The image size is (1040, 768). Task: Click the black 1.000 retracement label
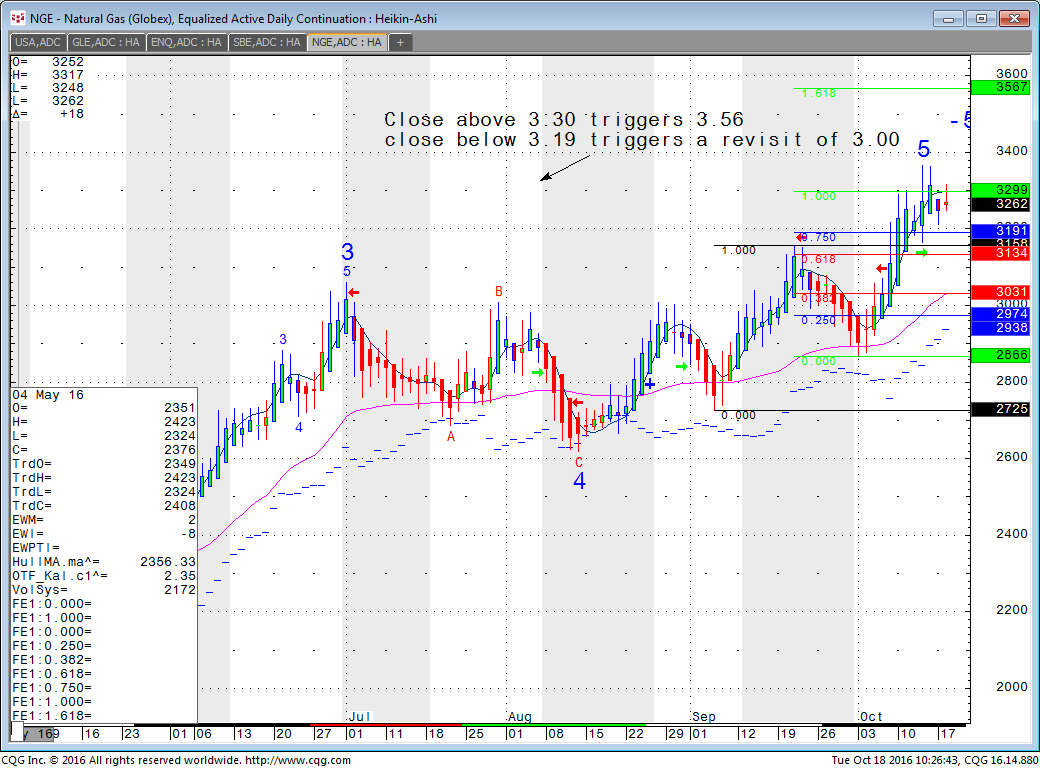[x=738, y=250]
